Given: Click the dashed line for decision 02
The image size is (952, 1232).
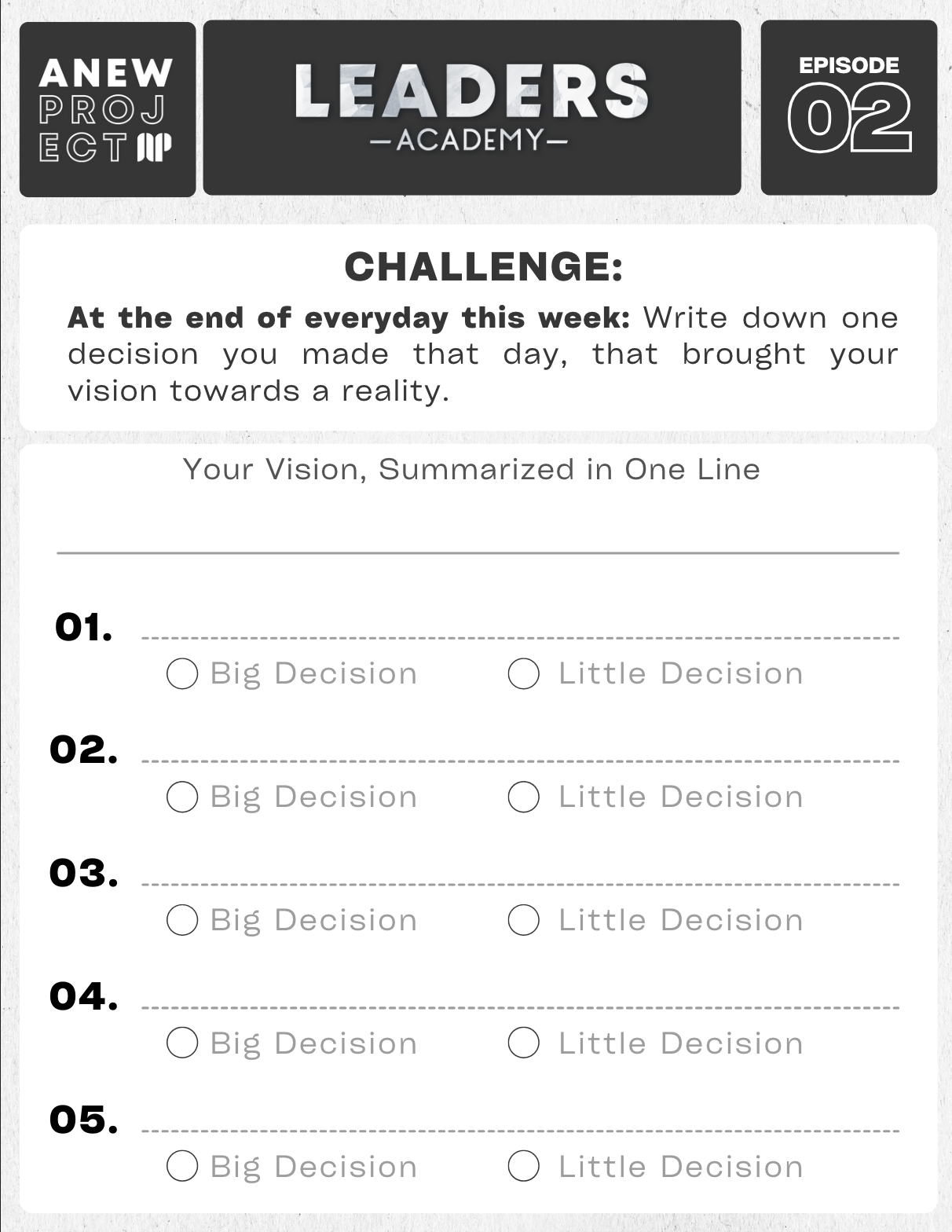Looking at the screenshot, I should coord(520,761).
